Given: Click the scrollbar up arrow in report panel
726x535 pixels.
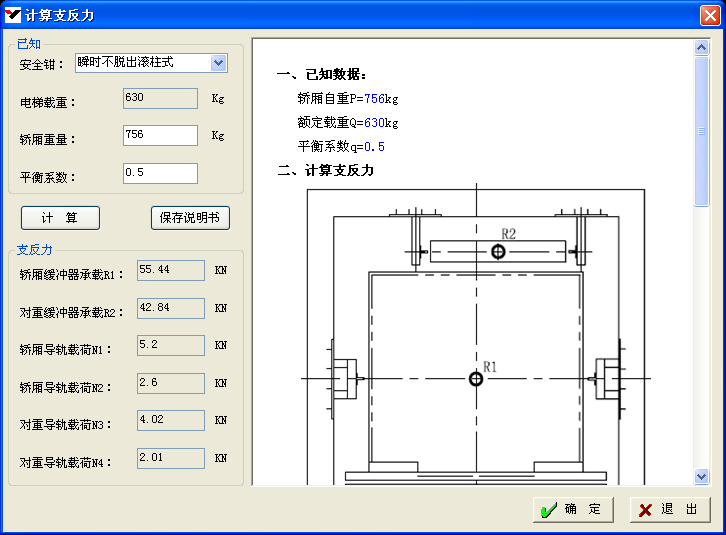Looking at the screenshot, I should pyautogui.click(x=701, y=47).
